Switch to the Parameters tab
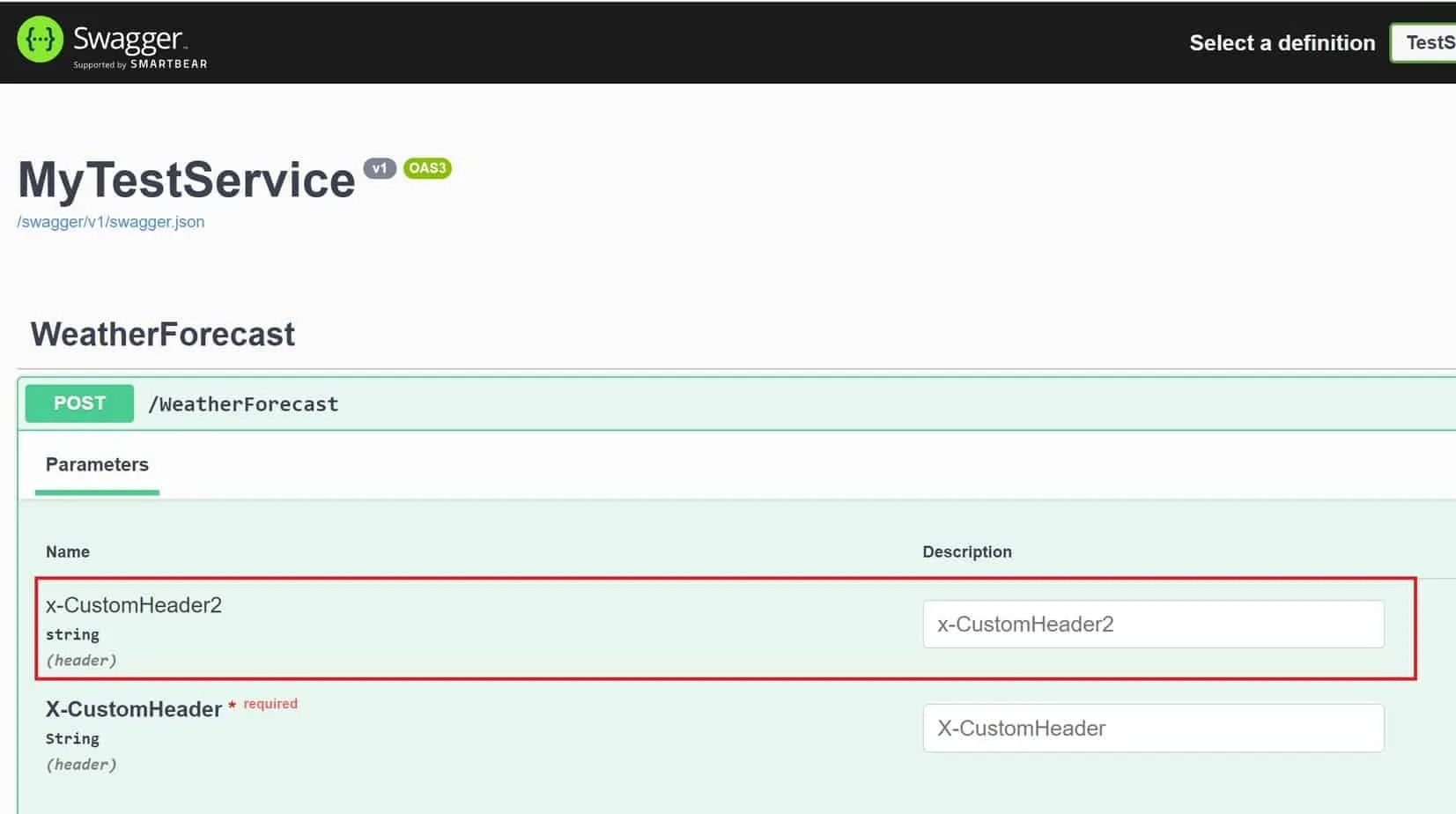This screenshot has height=814, width=1456. coord(97,465)
